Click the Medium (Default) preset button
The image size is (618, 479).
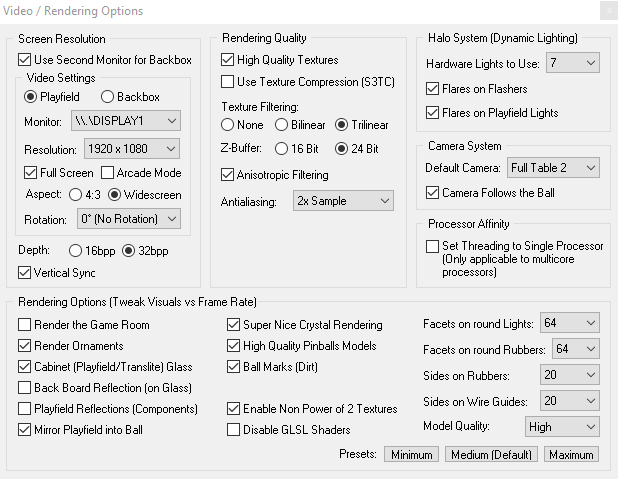(x=491, y=455)
